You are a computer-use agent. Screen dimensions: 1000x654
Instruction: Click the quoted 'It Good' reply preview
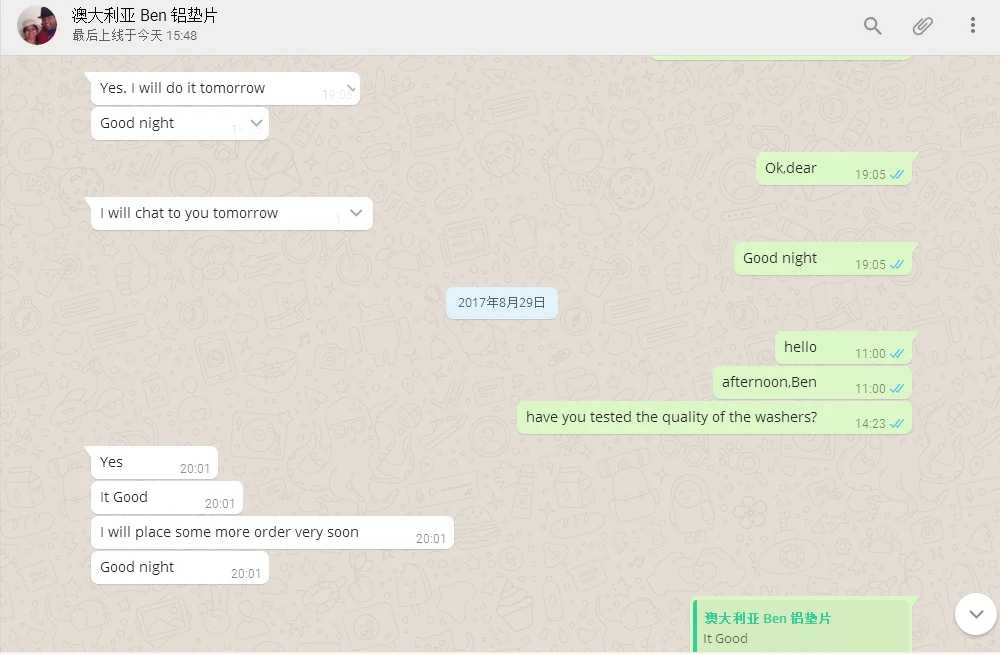(x=801, y=627)
